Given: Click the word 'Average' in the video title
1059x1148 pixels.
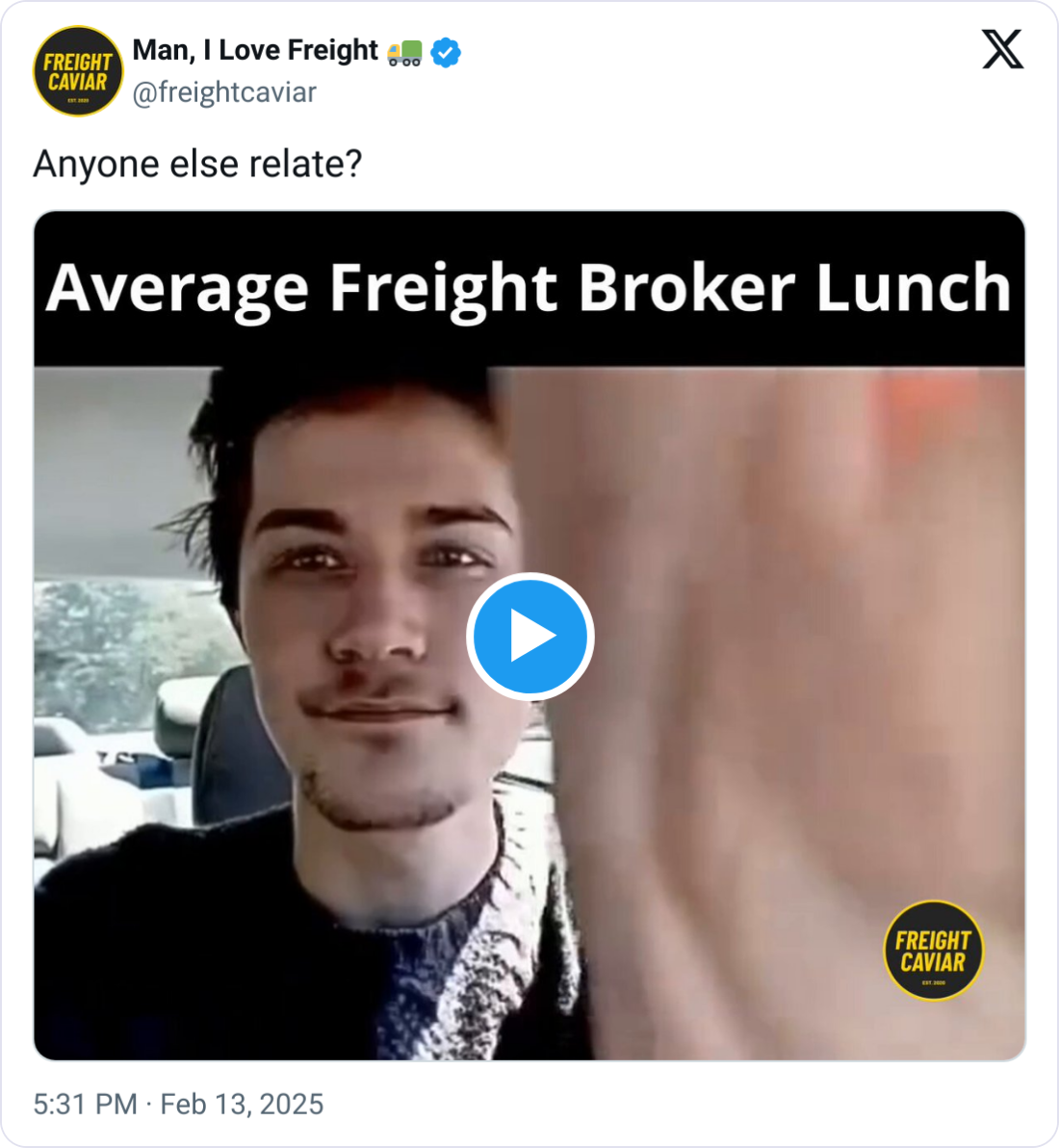Looking at the screenshot, I should [x=177, y=289].
